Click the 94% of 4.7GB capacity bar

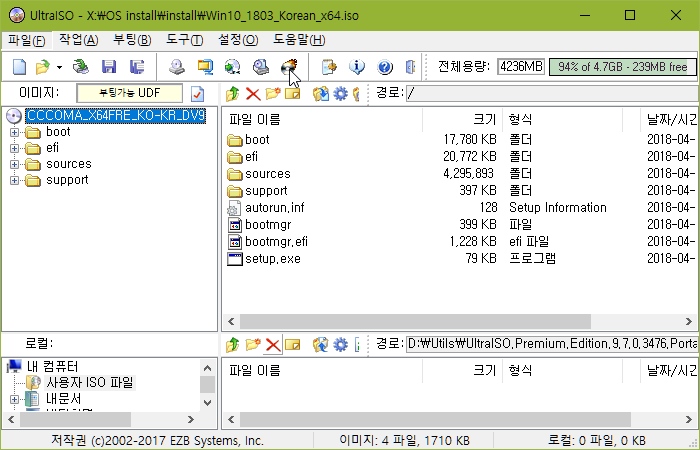click(x=622, y=67)
